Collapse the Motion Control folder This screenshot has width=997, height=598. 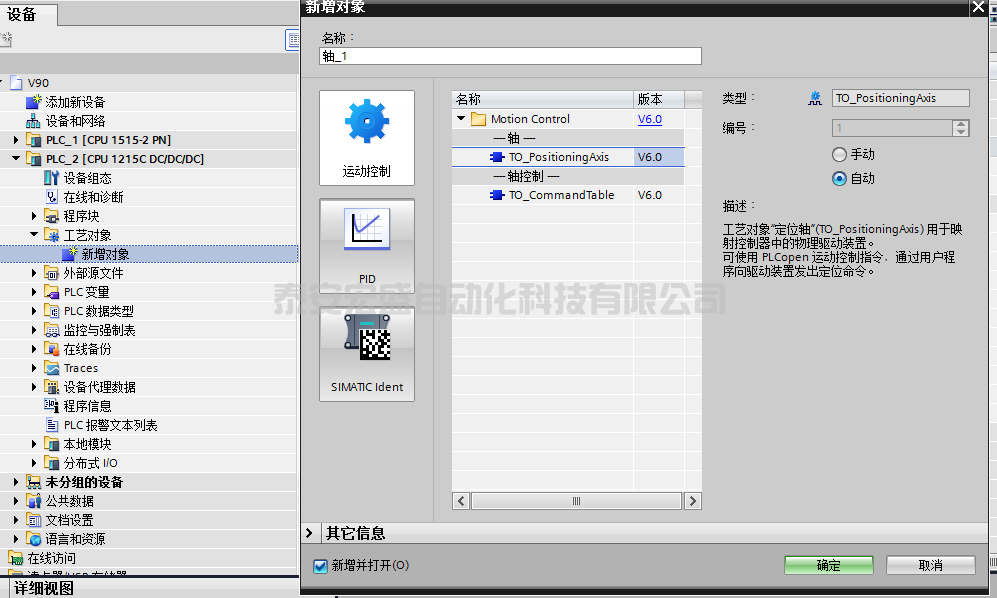click(461, 119)
